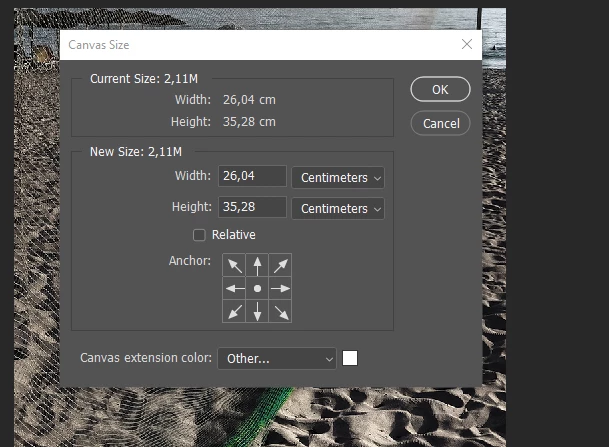The width and height of the screenshot is (609, 447).
Task: Click the New Size Height field
Action: point(252,207)
